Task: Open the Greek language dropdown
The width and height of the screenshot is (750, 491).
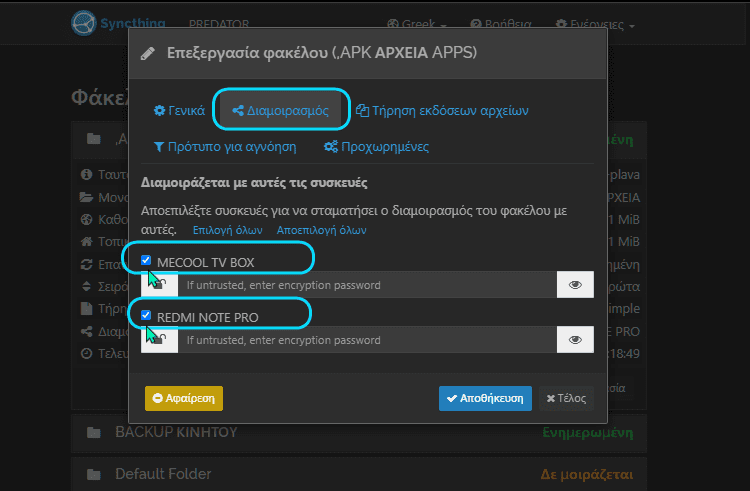Action: 417,24
